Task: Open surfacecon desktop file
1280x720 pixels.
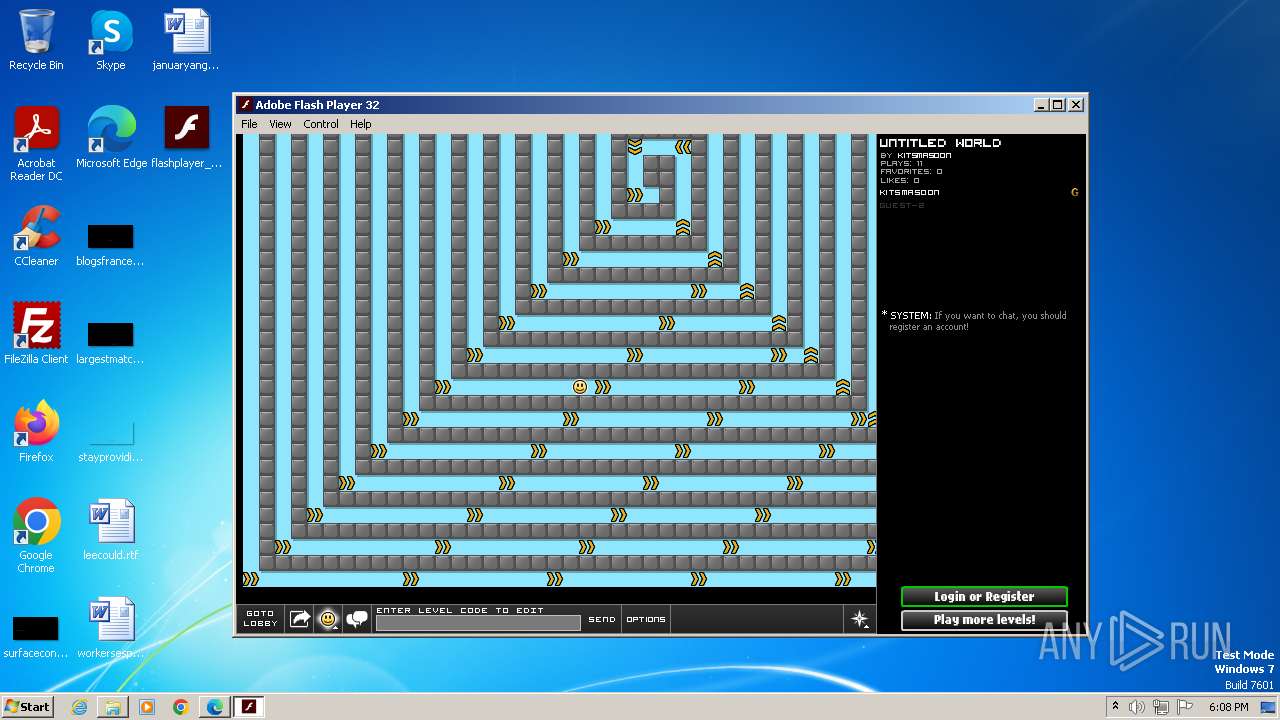Action: (x=36, y=638)
